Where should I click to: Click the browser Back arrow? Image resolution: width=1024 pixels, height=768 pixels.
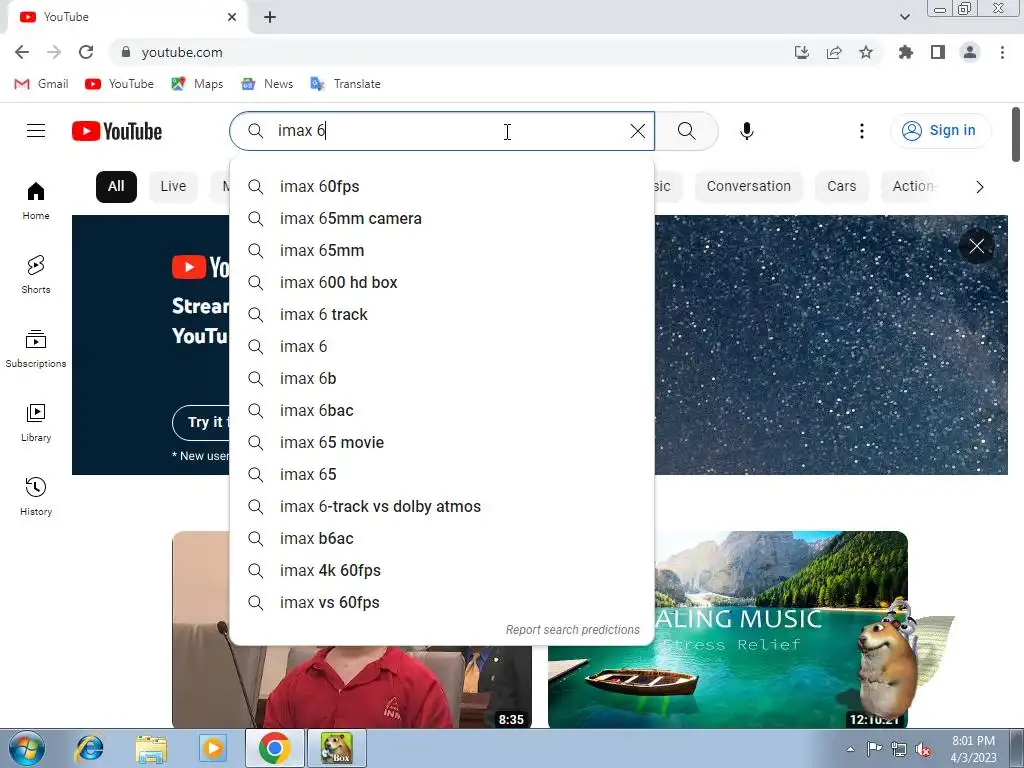(22, 52)
